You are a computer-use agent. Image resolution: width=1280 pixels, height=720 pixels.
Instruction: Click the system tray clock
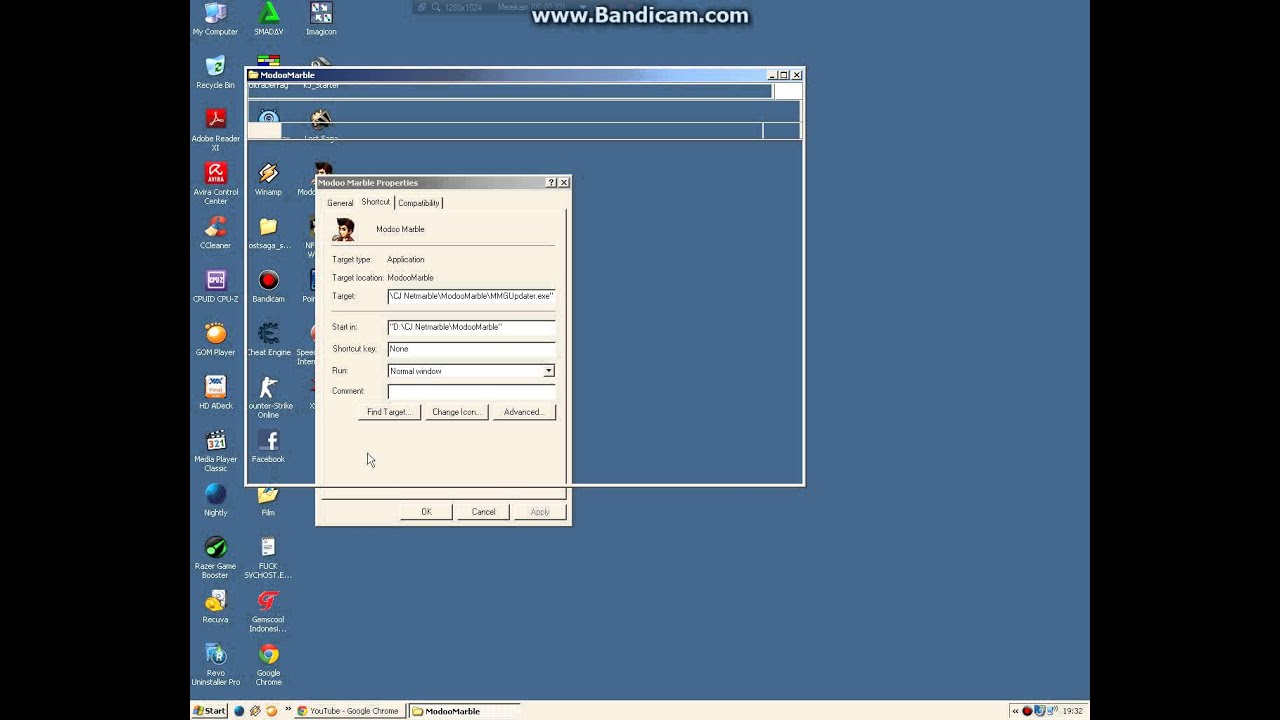(x=1072, y=711)
